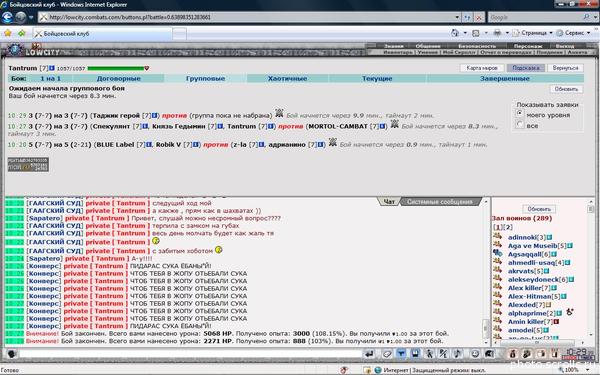
Task: Click the white hand icon before the clock
Action: point(541,354)
